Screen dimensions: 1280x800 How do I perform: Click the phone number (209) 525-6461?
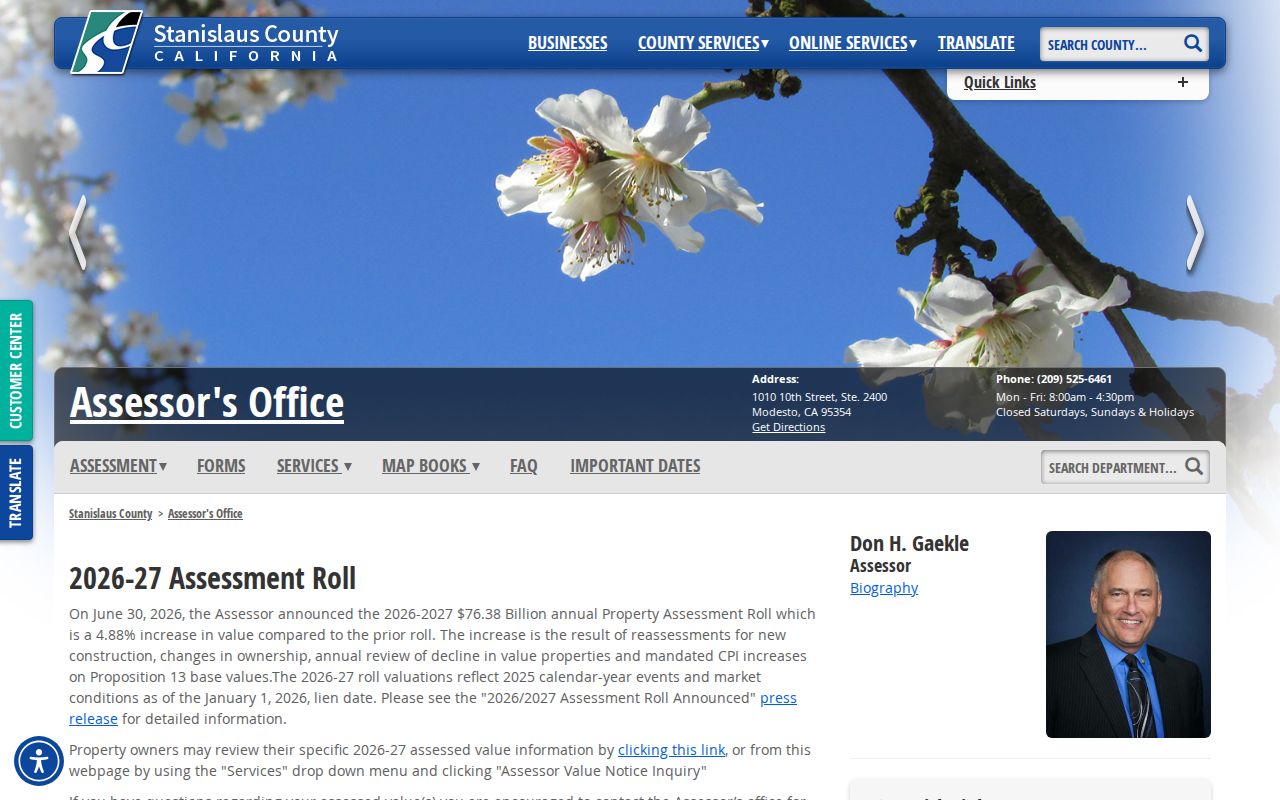(x=1074, y=379)
